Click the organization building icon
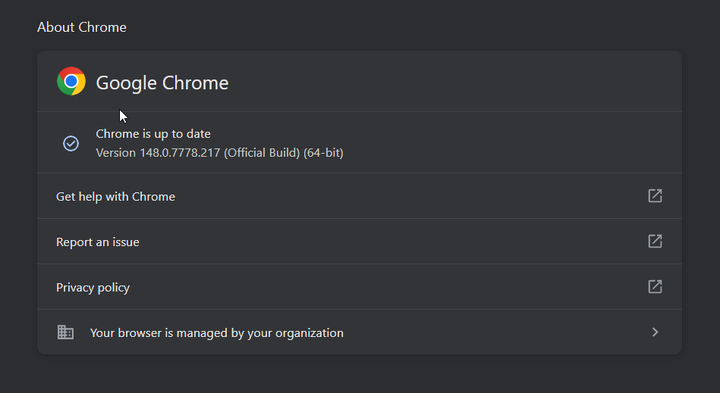This screenshot has height=393, width=720. point(65,332)
